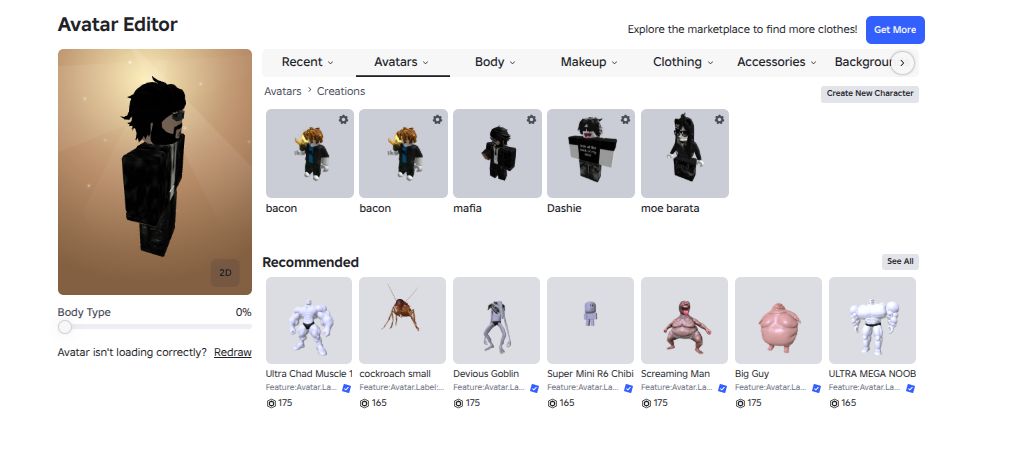1021x471 pixels.
Task: Open settings gear on mafia avatar
Action: 531,120
